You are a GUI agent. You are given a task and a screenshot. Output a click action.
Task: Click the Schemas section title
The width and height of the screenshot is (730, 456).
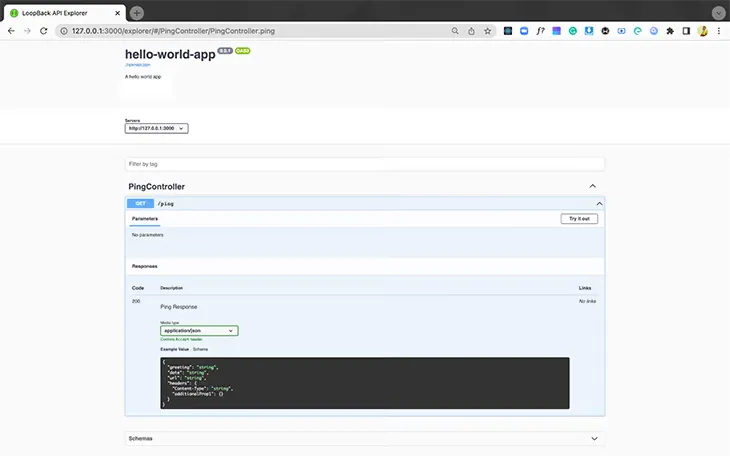coord(140,438)
